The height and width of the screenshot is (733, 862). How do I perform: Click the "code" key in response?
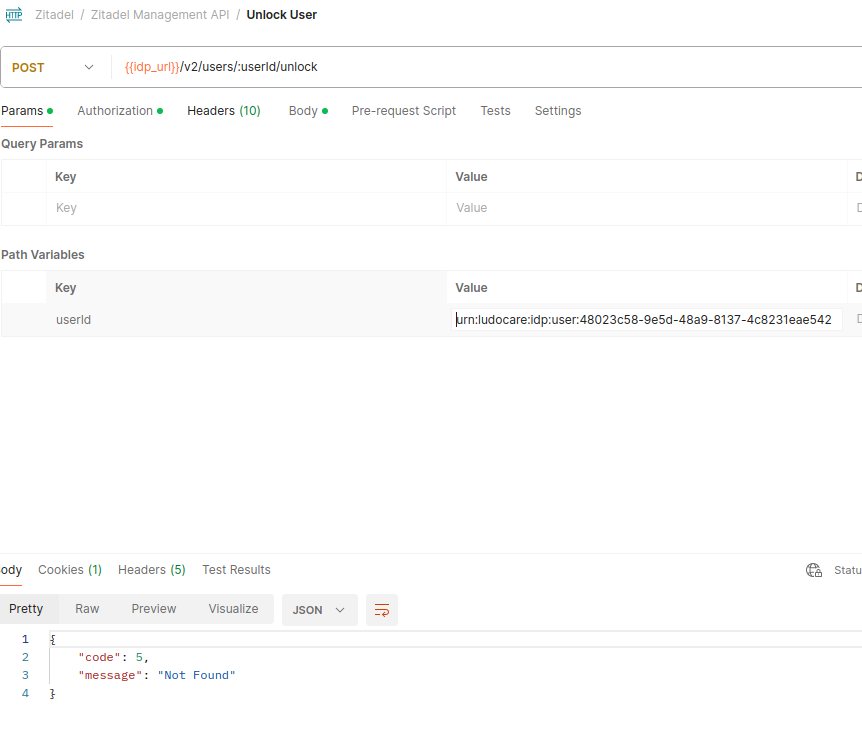tap(99, 658)
